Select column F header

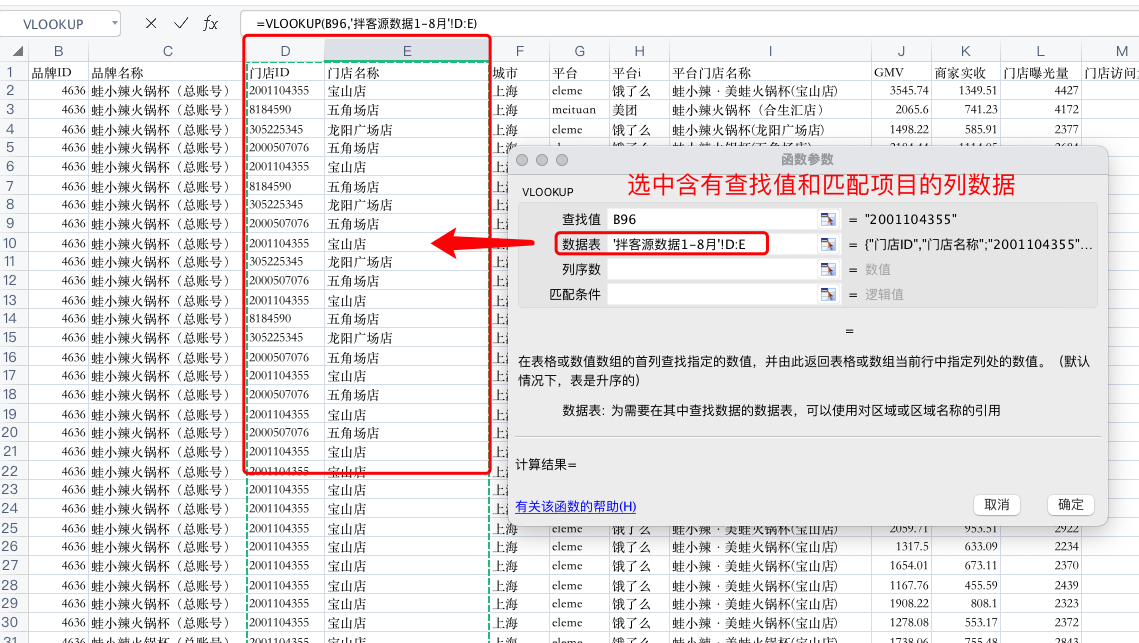click(519, 52)
